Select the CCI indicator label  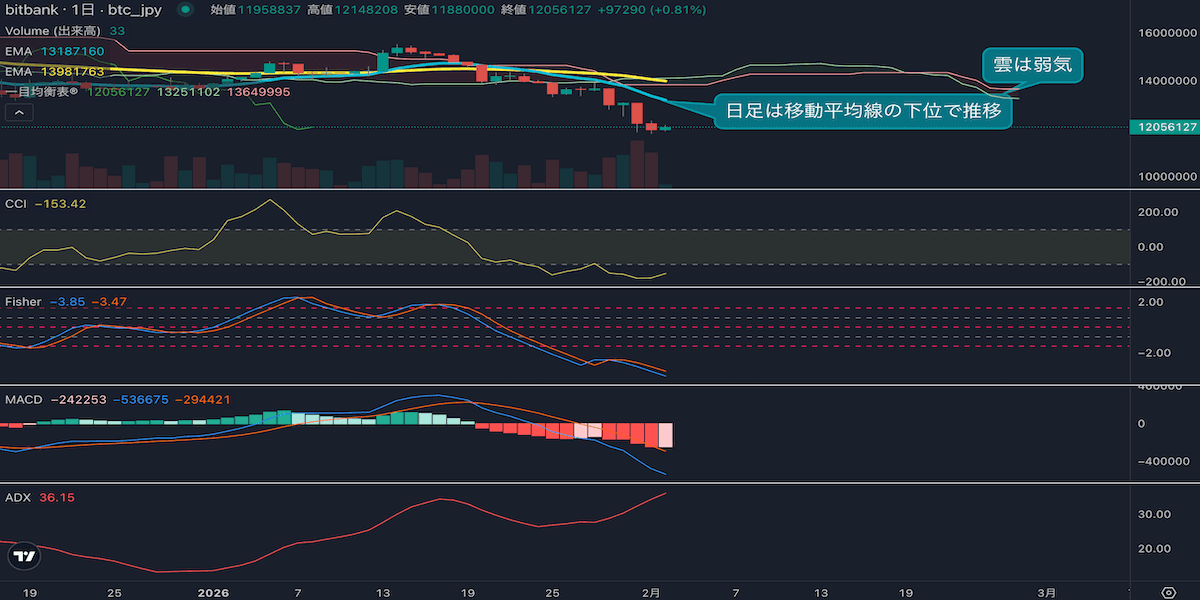tap(17, 204)
